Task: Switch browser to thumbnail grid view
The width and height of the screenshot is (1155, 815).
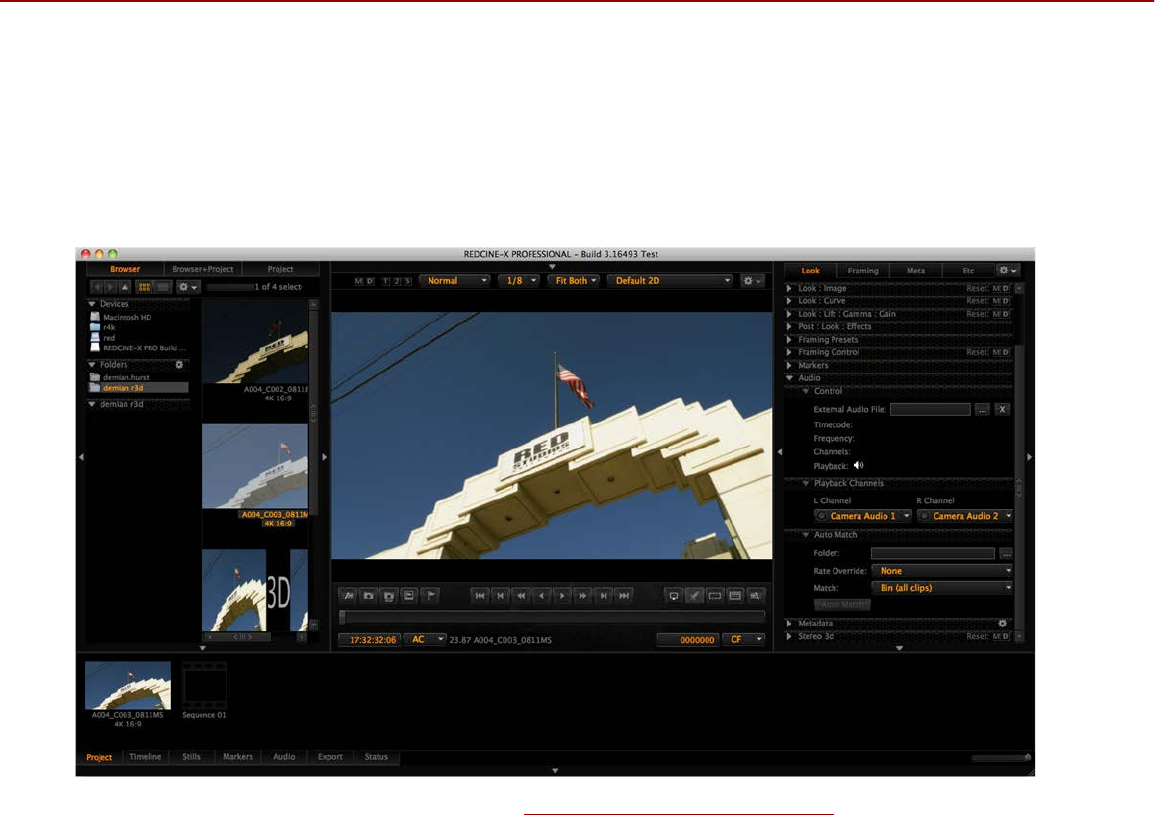Action: tap(144, 287)
